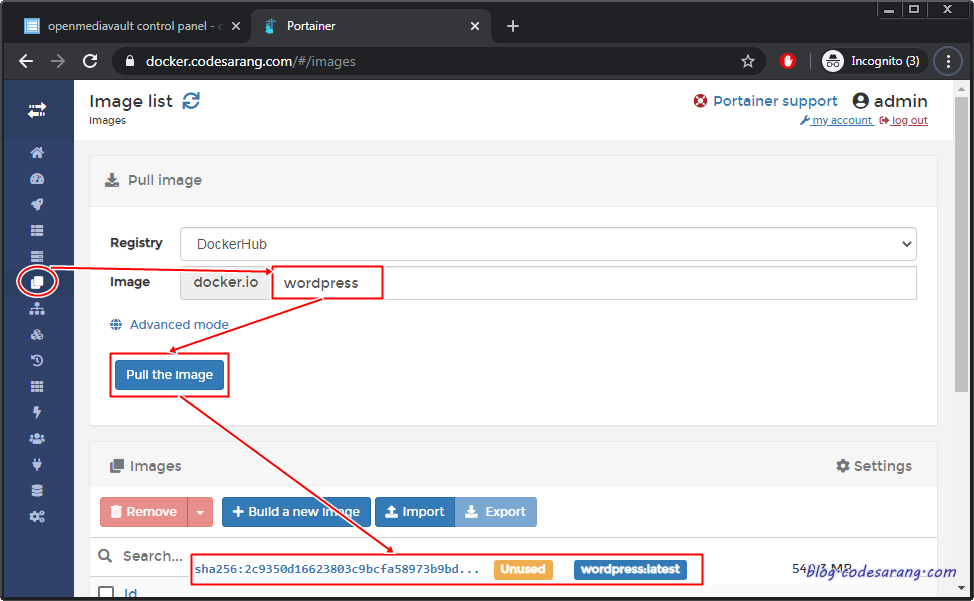Image resolution: width=974 pixels, height=601 pixels.
Task: Open Endpoints plug icon in sidebar
Action: tap(37, 464)
